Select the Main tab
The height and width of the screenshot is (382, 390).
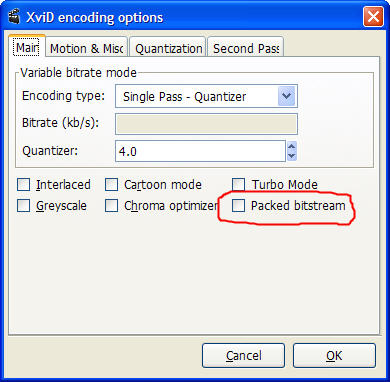point(27,47)
